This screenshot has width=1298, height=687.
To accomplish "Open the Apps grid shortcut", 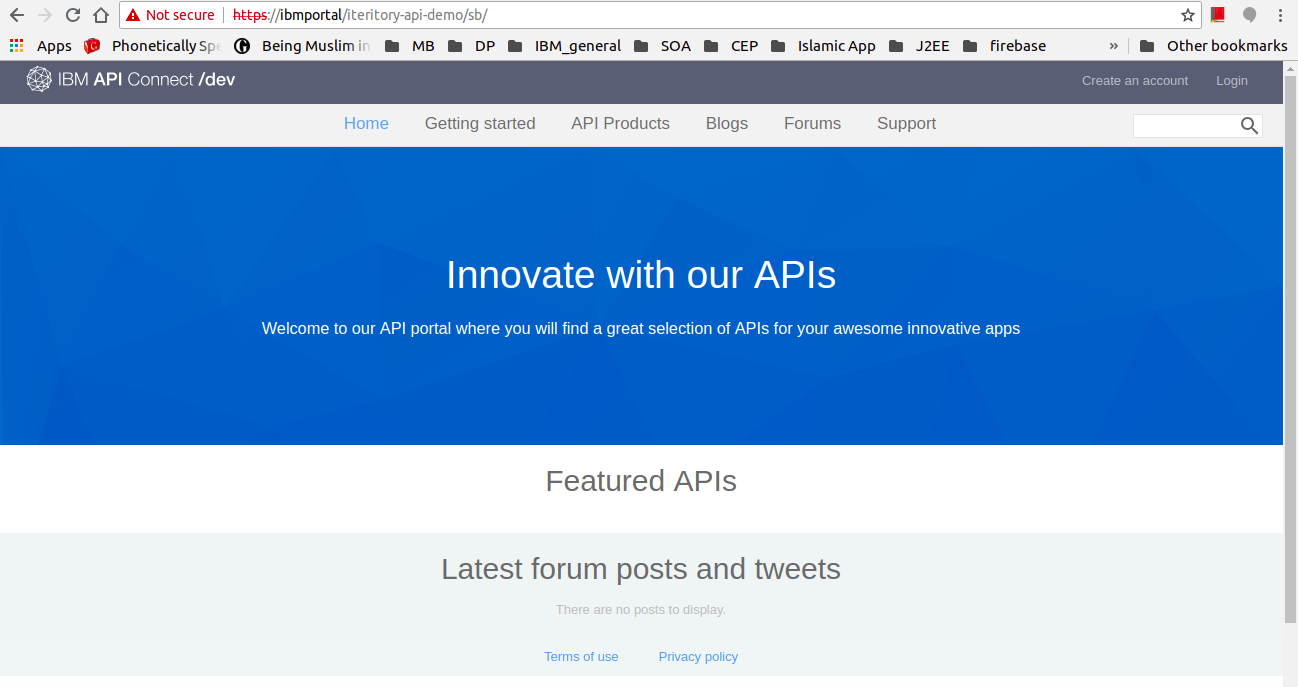I will click(x=40, y=46).
